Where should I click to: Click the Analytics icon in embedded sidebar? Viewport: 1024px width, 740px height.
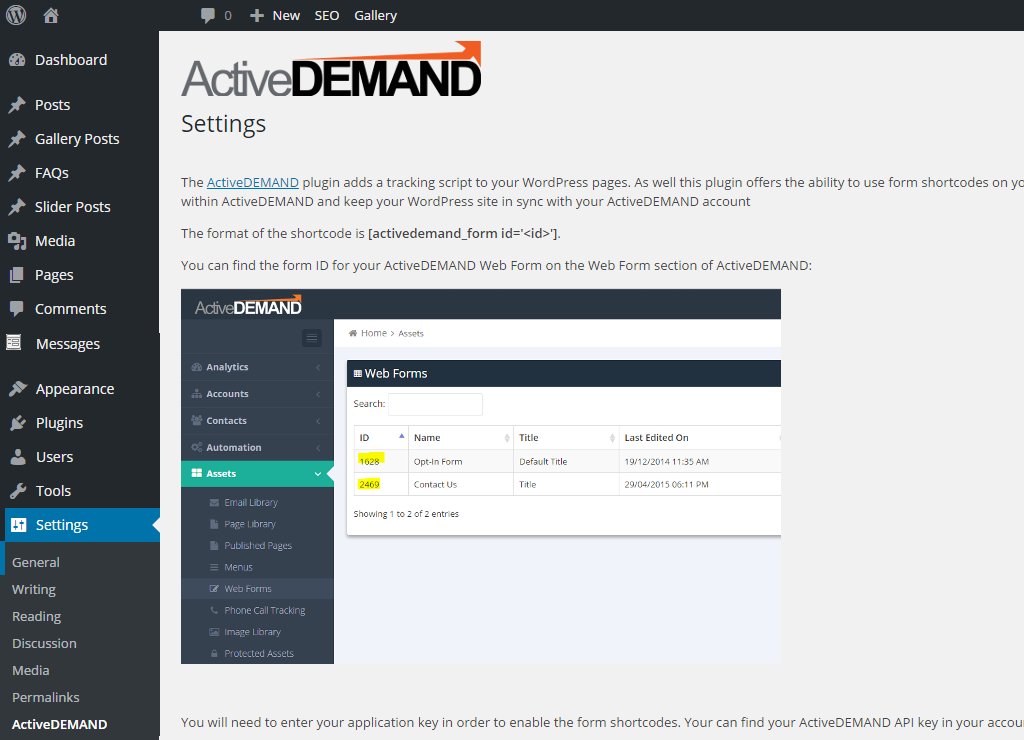pos(197,367)
